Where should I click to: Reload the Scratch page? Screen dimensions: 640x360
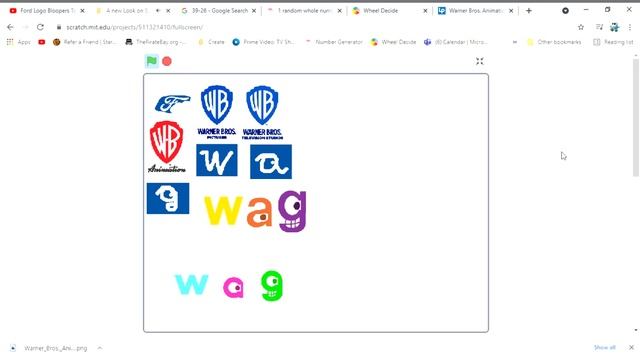(x=40, y=27)
